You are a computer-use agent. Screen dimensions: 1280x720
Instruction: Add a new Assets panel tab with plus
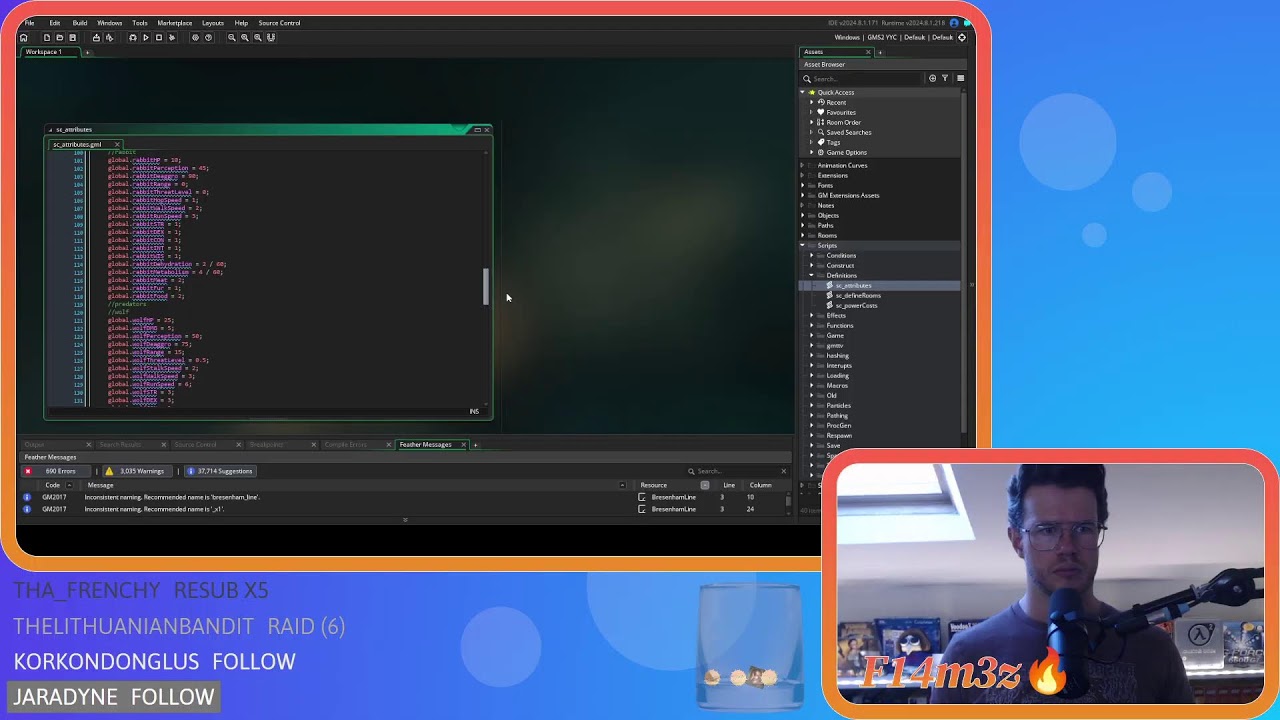(880, 52)
